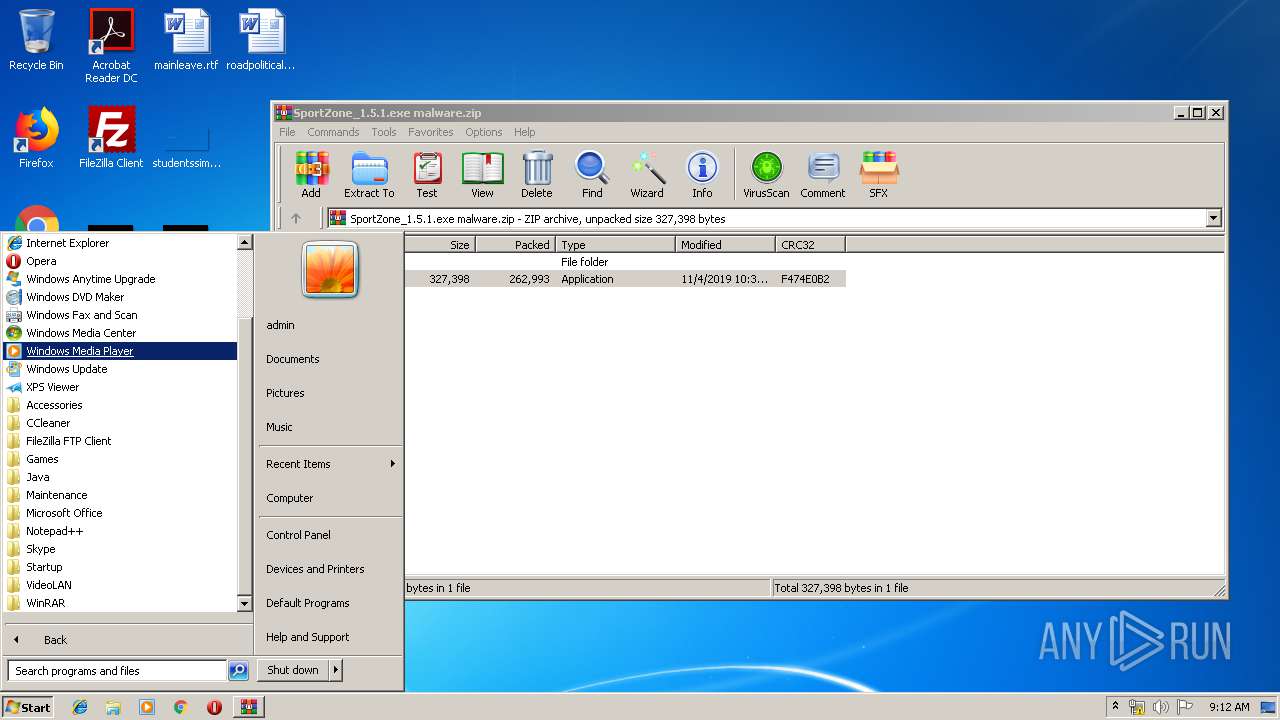Sort by the Packed column header
Screen dimensions: 1280x720
515,244
